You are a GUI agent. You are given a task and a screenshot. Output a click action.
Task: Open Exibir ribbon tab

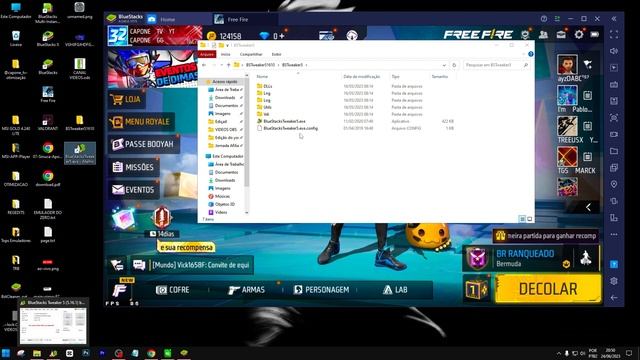tap(276, 54)
